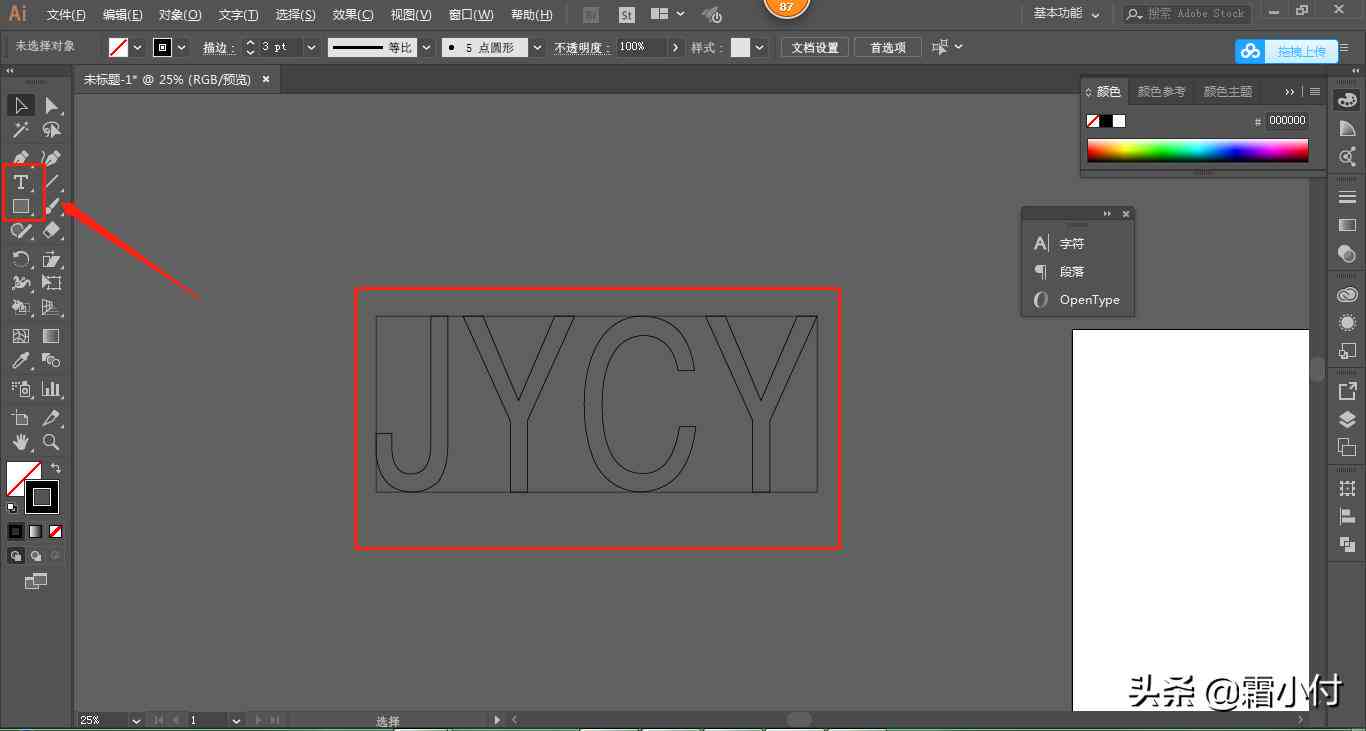
Task: Expand the 5 点圆形 brush dropdown
Action: 538,47
